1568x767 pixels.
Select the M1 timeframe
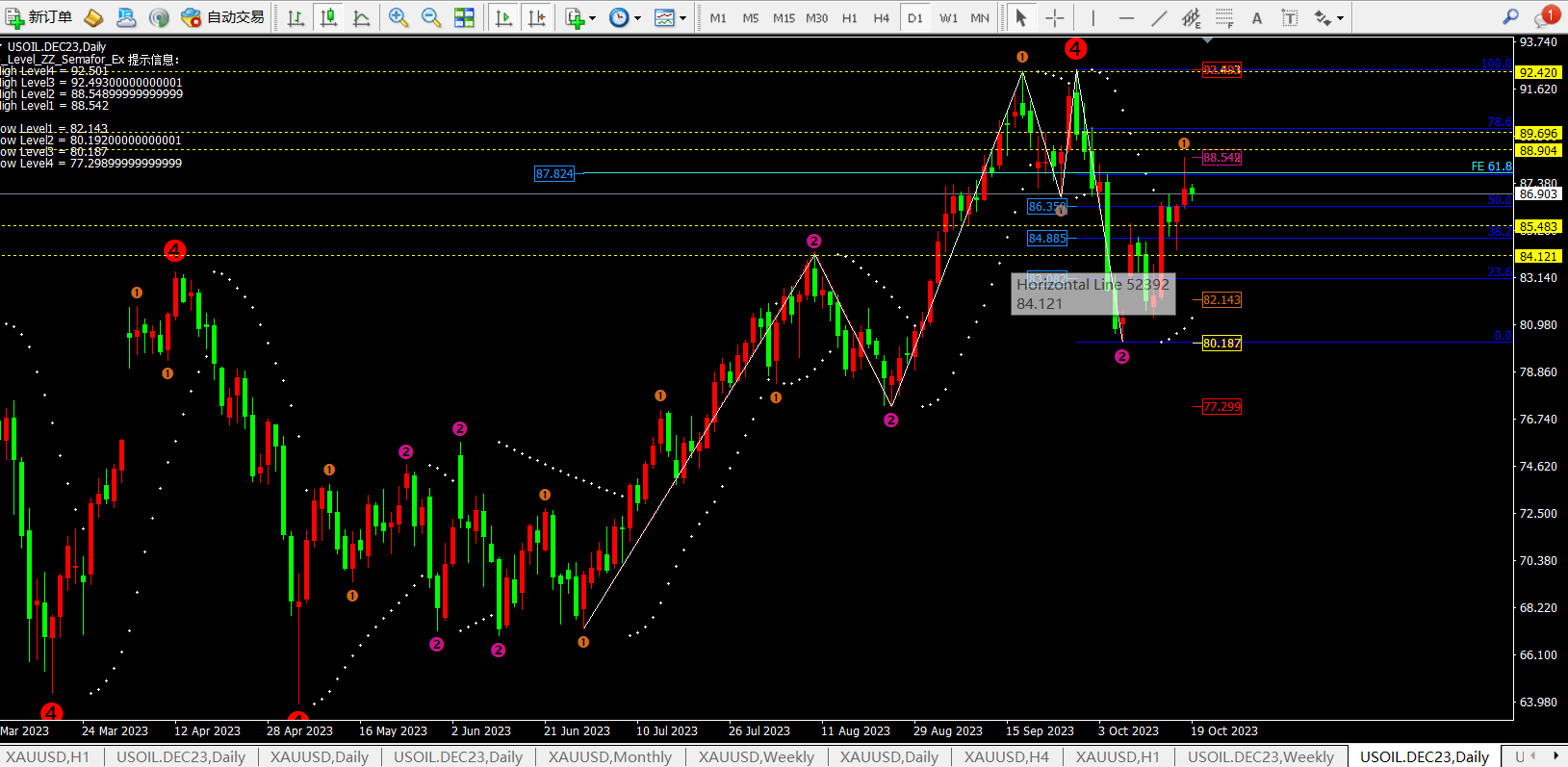pyautogui.click(x=718, y=17)
